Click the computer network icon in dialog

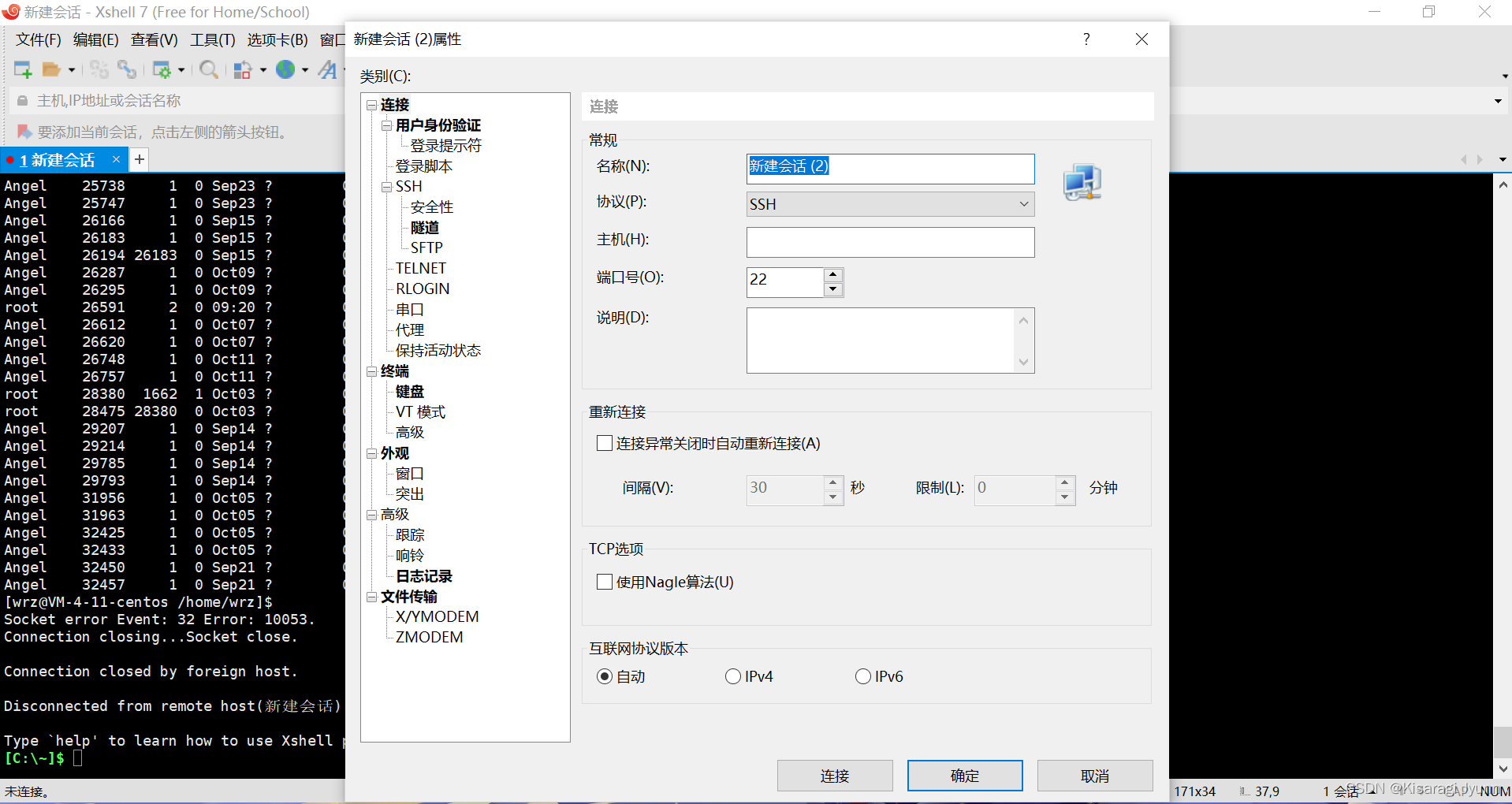pyautogui.click(x=1082, y=183)
